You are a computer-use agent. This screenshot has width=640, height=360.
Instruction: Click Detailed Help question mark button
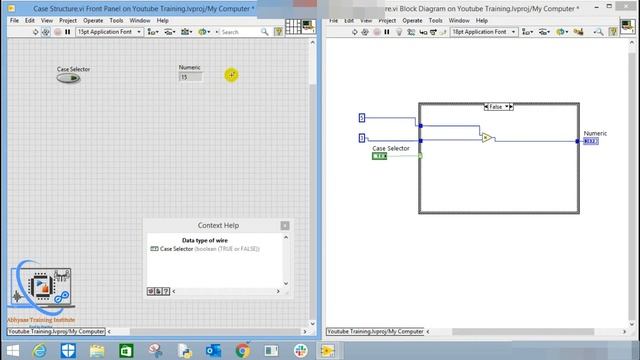[166, 291]
